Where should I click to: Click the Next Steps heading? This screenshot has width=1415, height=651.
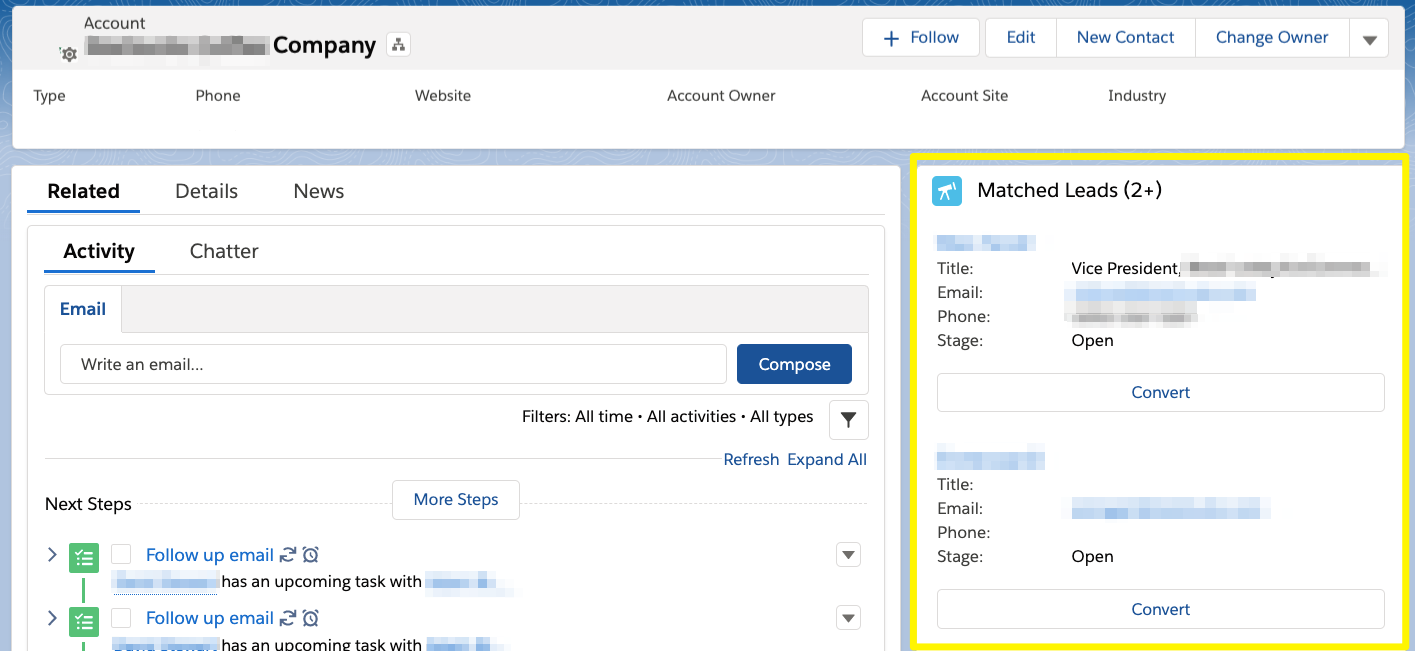click(x=88, y=504)
